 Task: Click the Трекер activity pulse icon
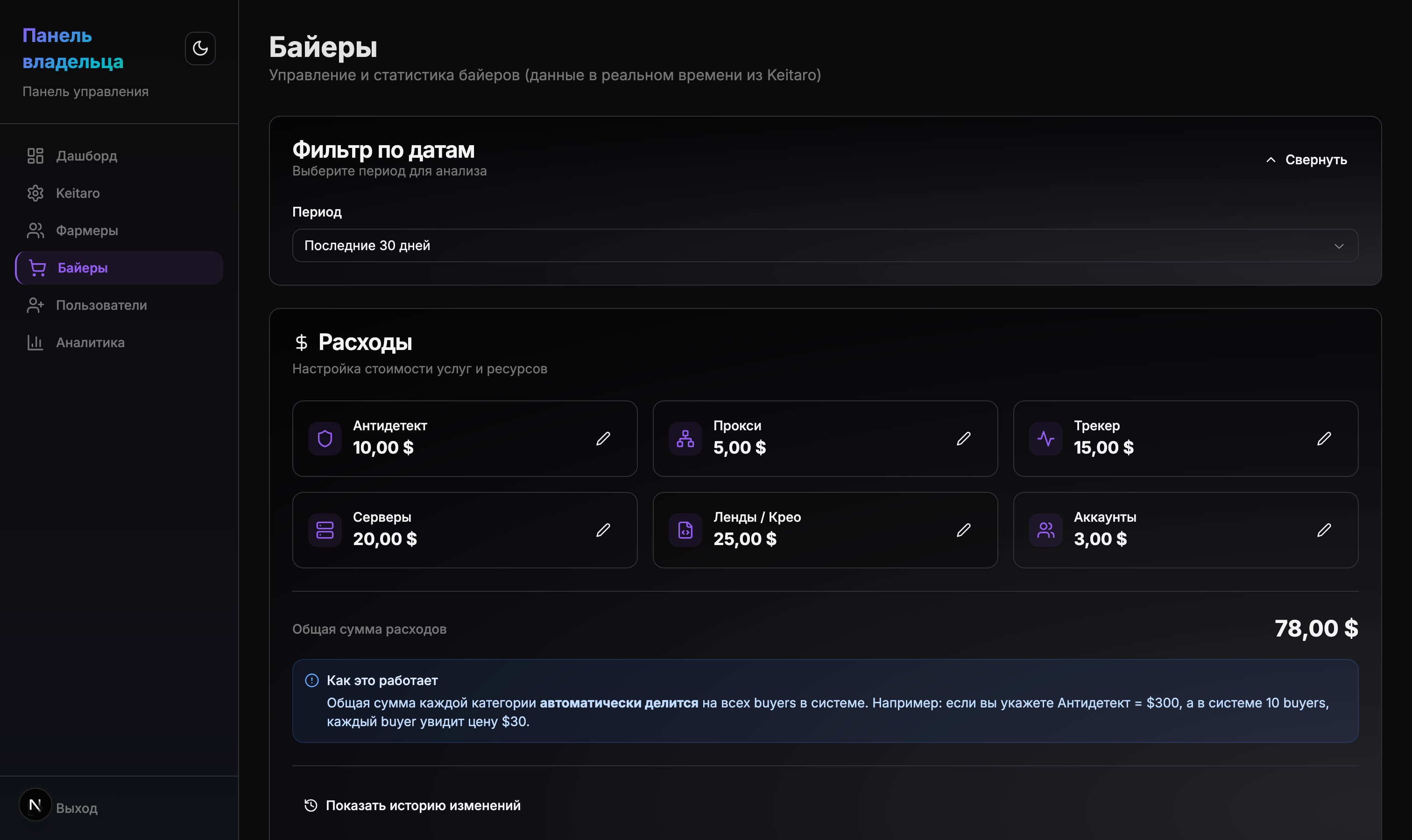click(1045, 439)
